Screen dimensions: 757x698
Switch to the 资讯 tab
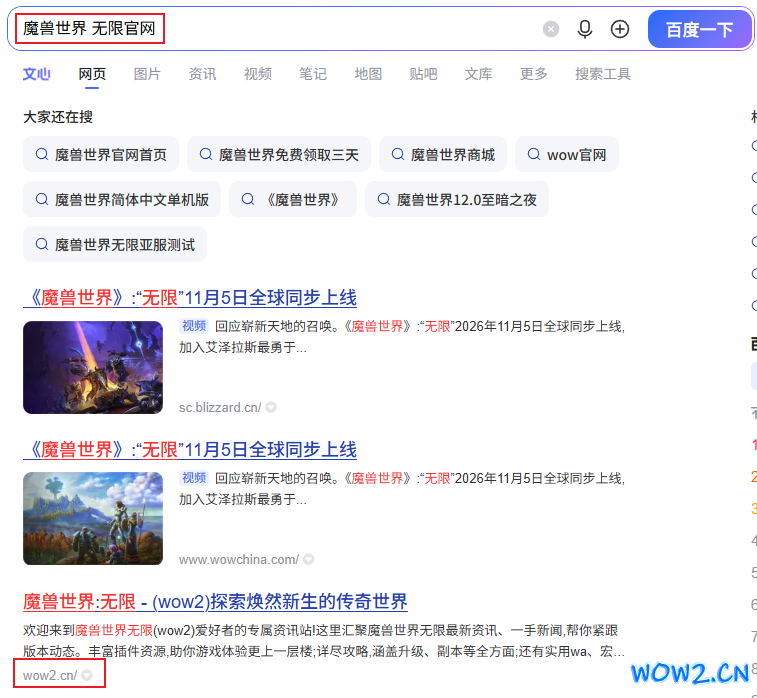(202, 74)
